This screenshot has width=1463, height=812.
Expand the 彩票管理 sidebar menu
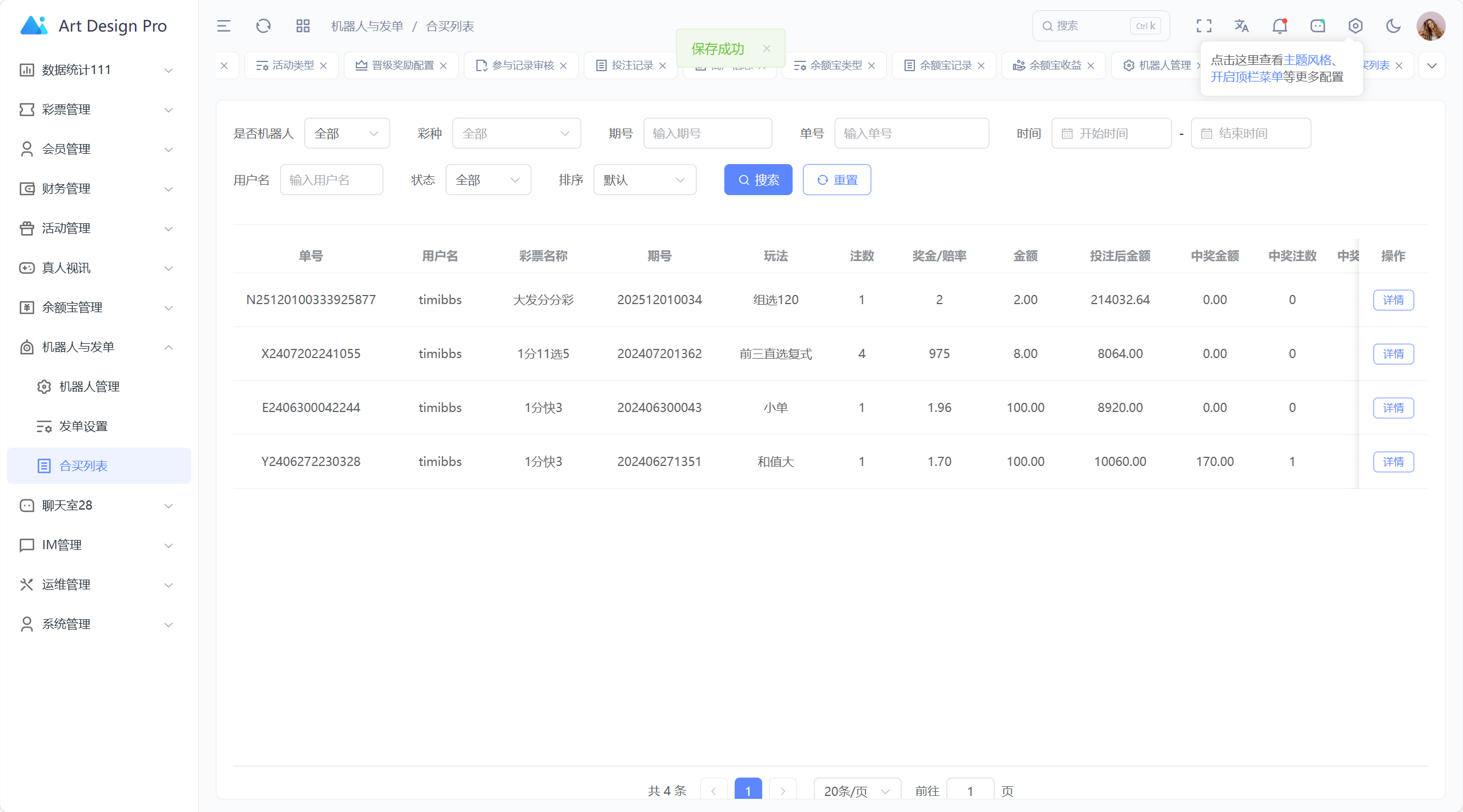click(x=98, y=110)
